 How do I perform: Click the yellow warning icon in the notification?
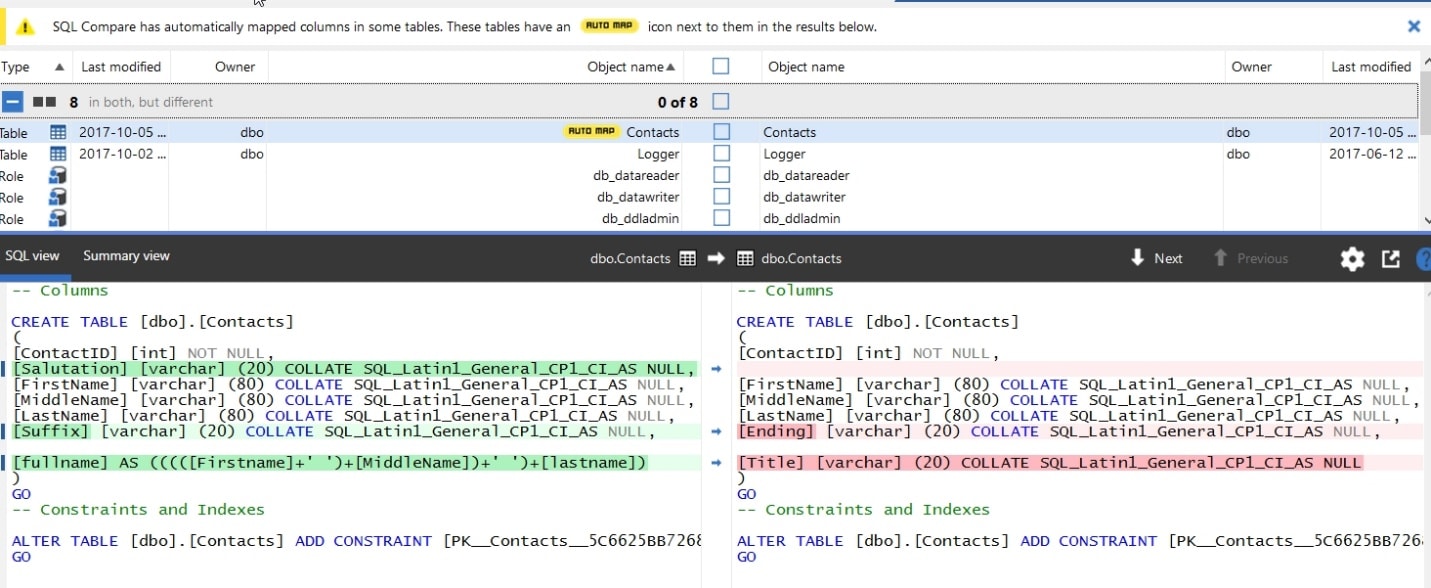tap(26, 27)
